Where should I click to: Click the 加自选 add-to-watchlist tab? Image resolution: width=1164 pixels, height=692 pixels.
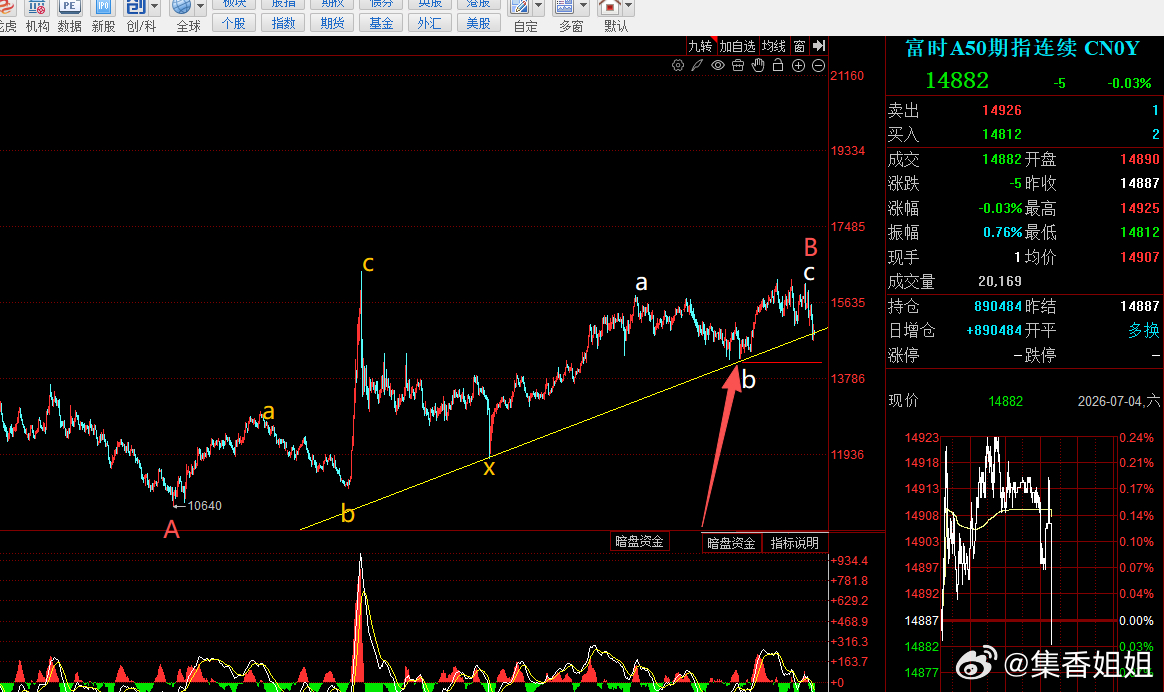[737, 46]
